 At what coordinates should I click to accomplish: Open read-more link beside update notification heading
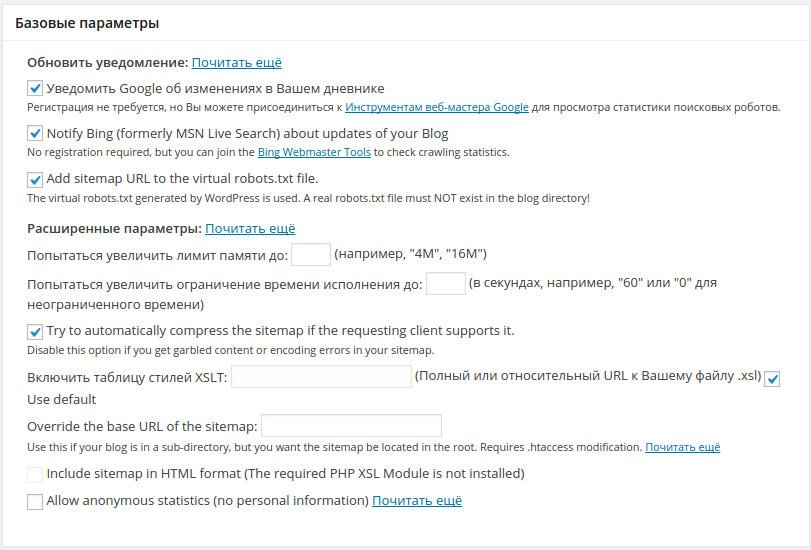(x=237, y=62)
